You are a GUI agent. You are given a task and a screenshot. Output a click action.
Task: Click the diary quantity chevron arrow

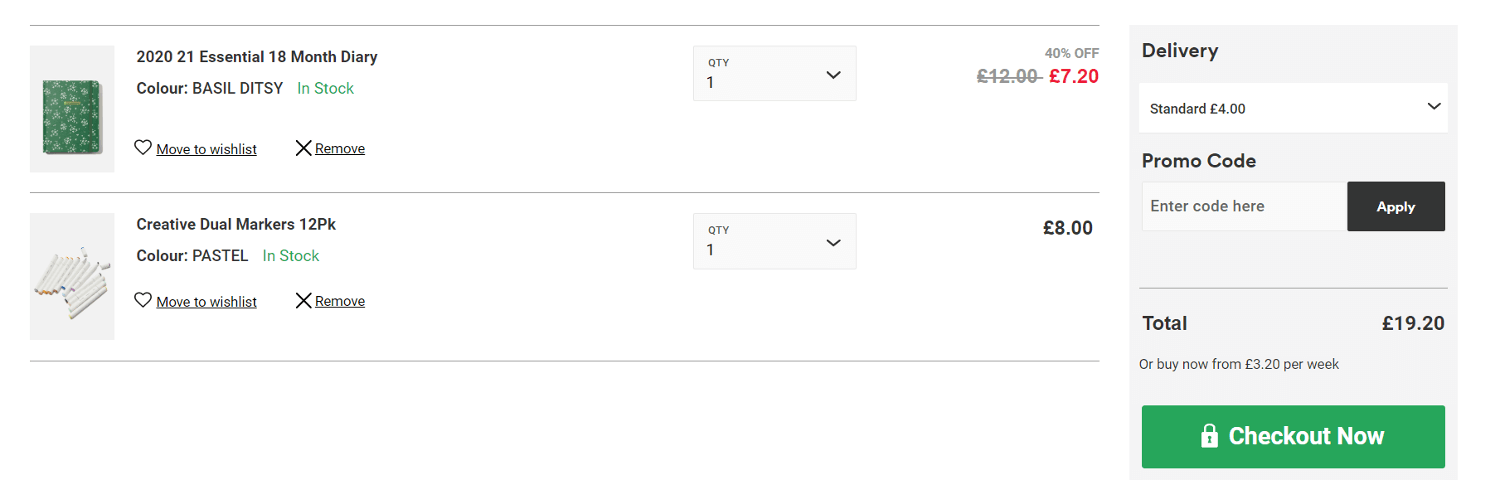pyautogui.click(x=833, y=75)
